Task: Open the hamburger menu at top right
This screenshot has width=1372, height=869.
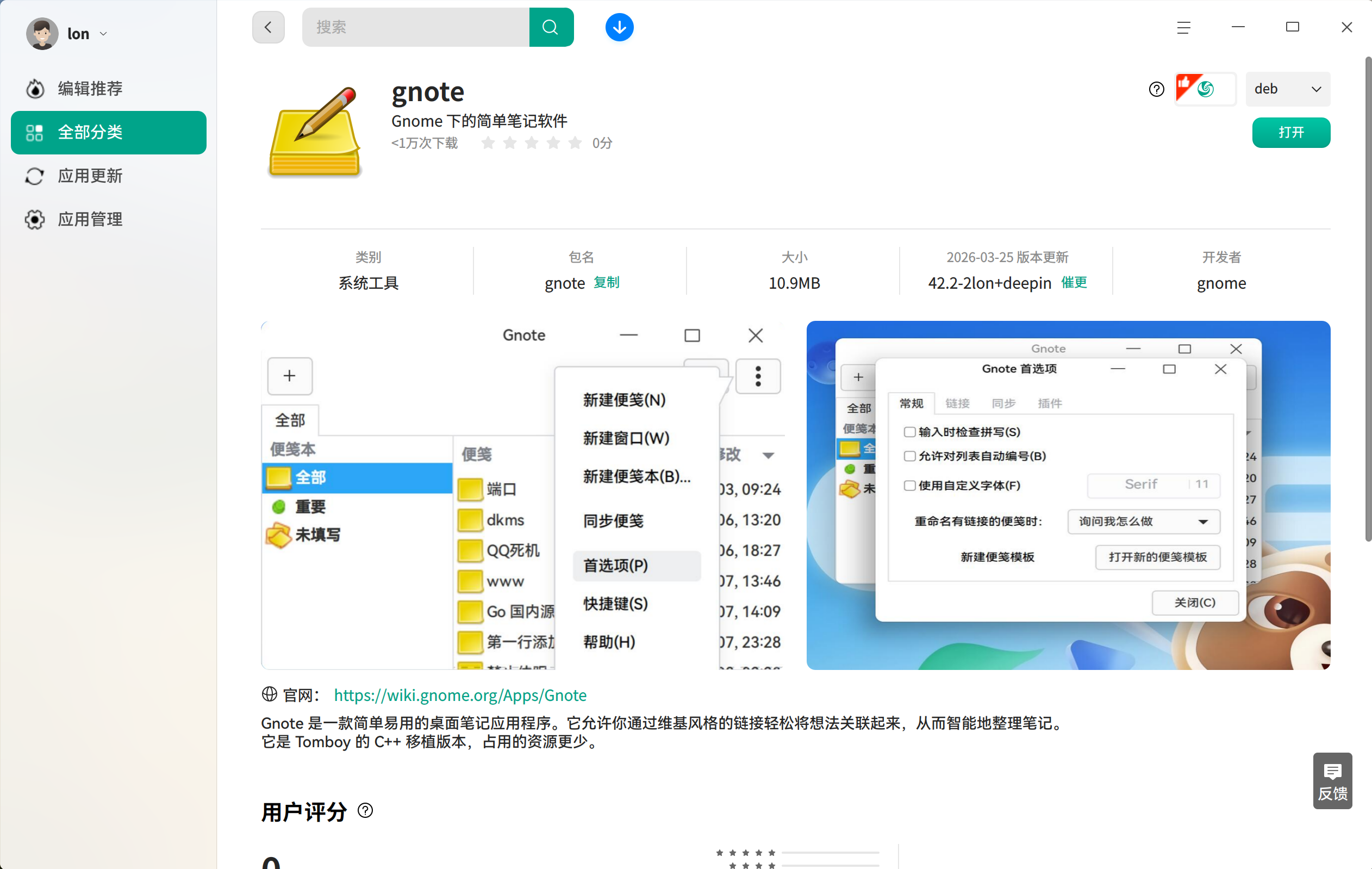Action: pos(1183,27)
